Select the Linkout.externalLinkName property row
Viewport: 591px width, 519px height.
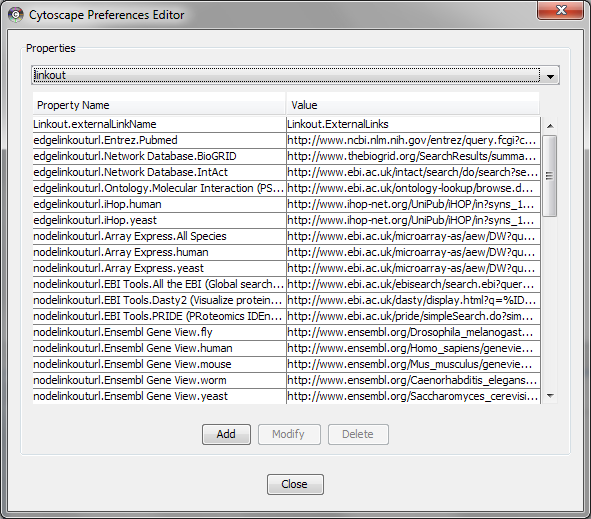[286, 124]
